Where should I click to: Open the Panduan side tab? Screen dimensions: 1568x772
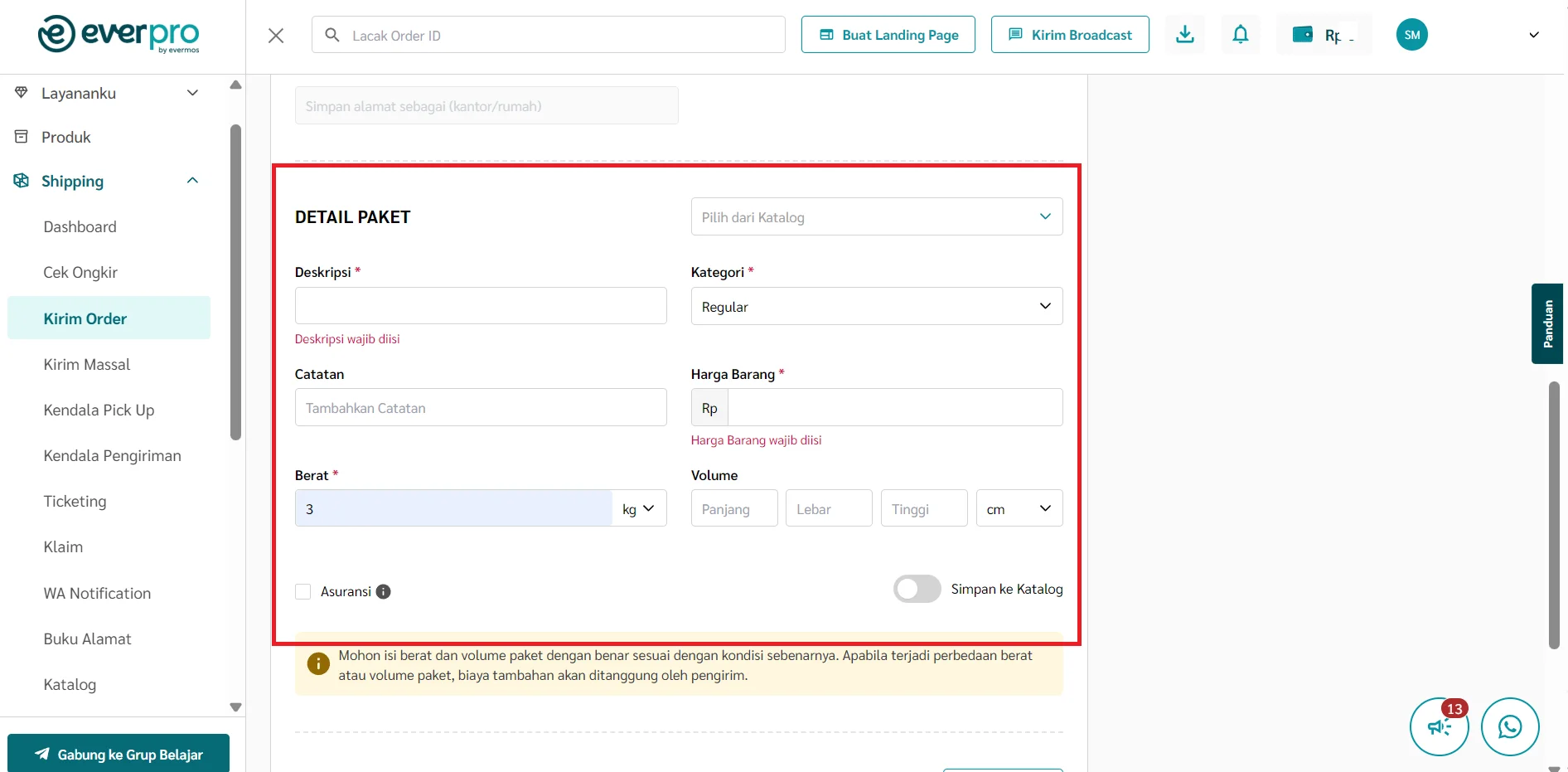click(x=1546, y=323)
